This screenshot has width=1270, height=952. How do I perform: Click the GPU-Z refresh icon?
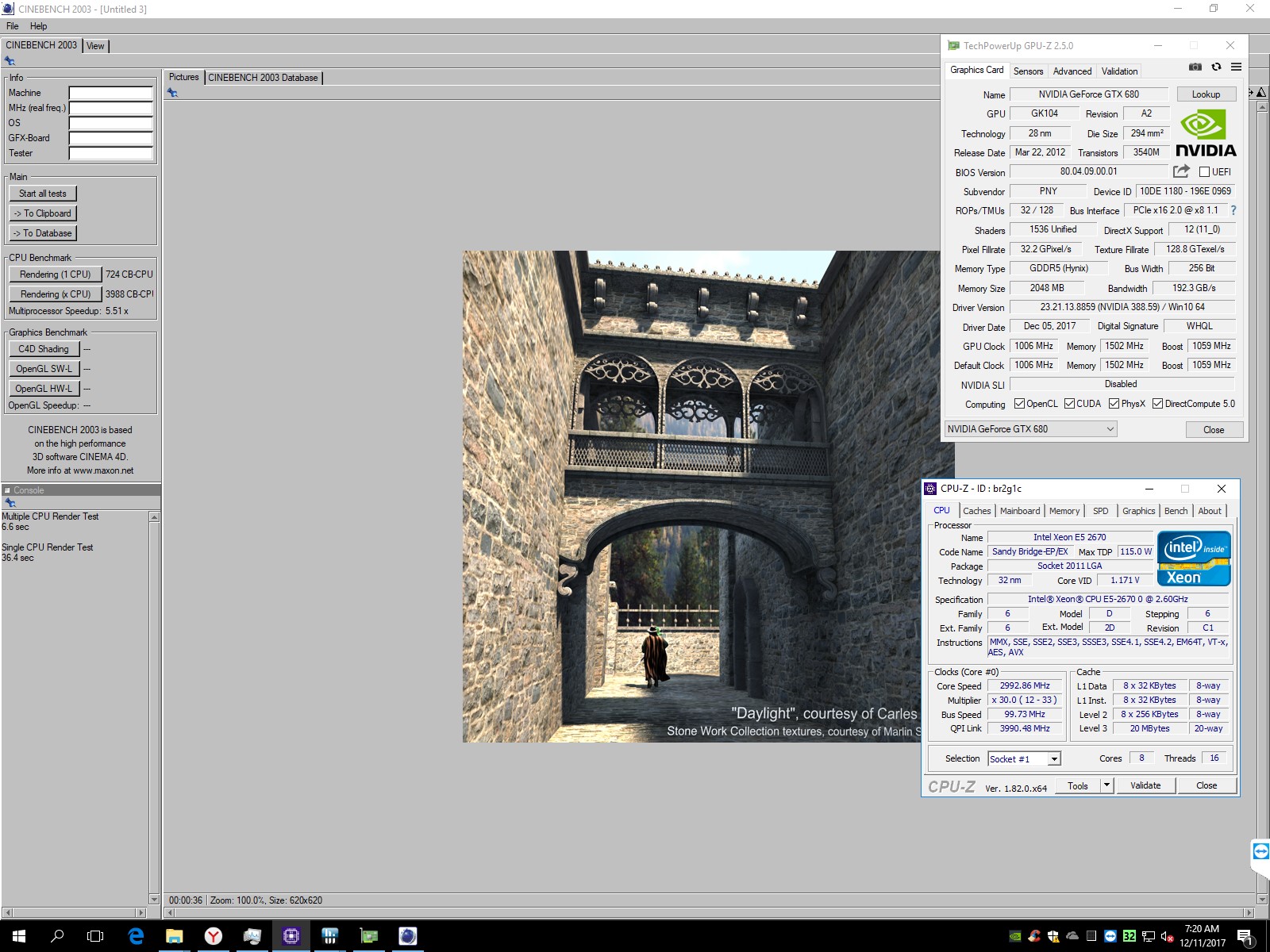coord(1216,67)
